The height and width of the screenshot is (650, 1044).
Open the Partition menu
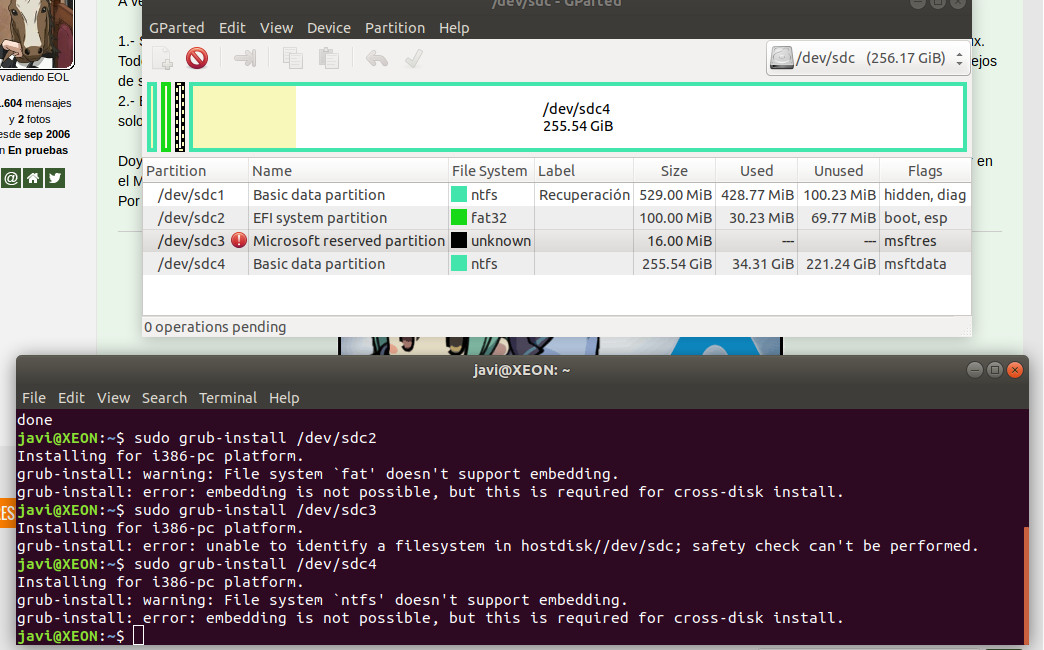coord(395,28)
